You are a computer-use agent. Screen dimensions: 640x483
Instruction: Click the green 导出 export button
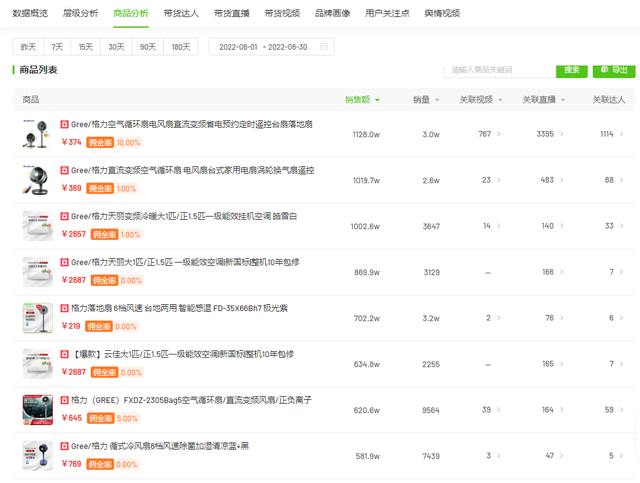pos(614,70)
